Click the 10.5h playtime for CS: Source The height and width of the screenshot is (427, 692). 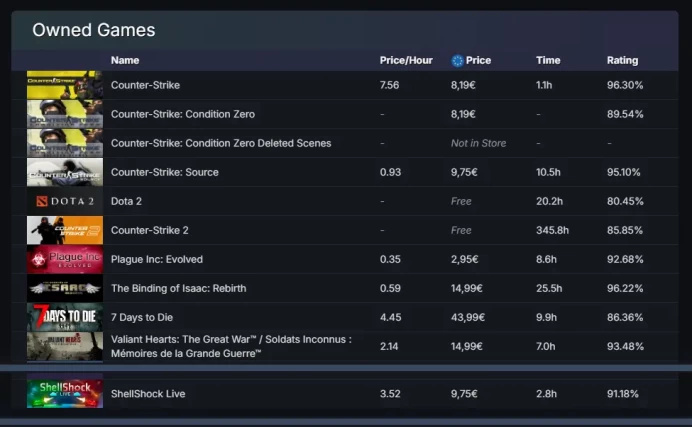point(548,172)
